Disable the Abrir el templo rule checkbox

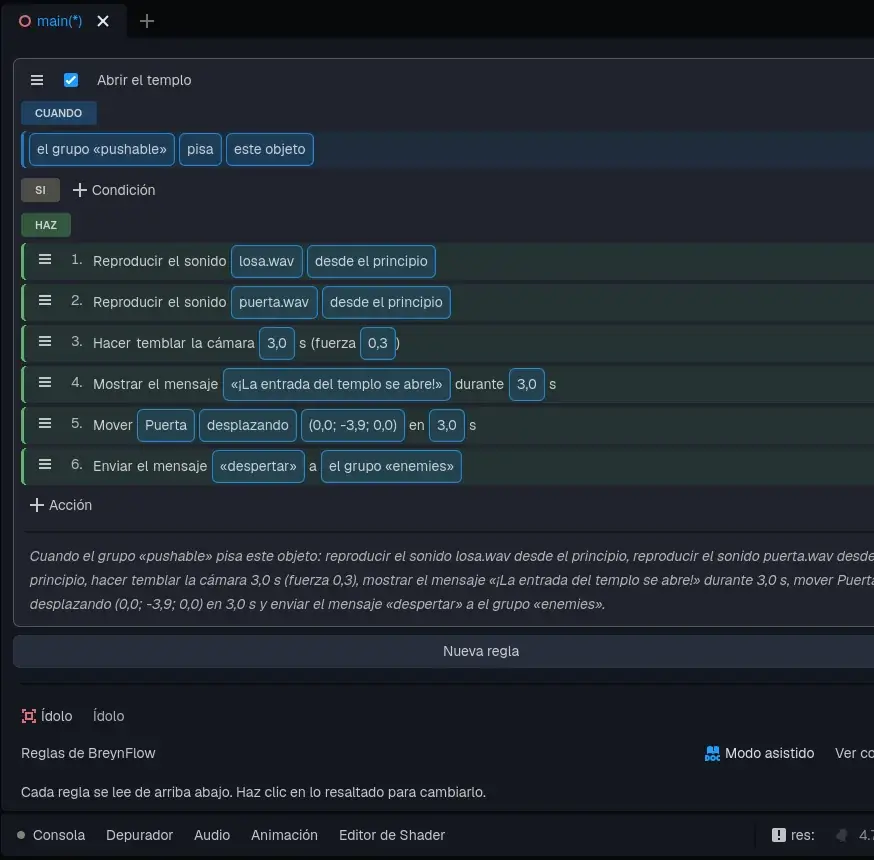[x=71, y=80]
